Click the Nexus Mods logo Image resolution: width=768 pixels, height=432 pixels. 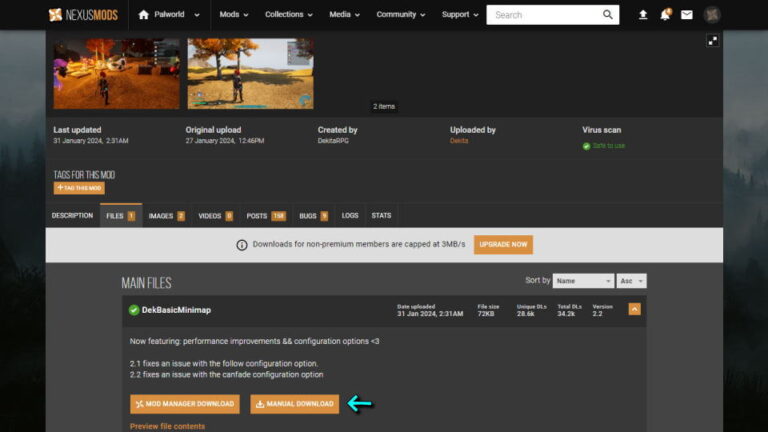click(83, 15)
